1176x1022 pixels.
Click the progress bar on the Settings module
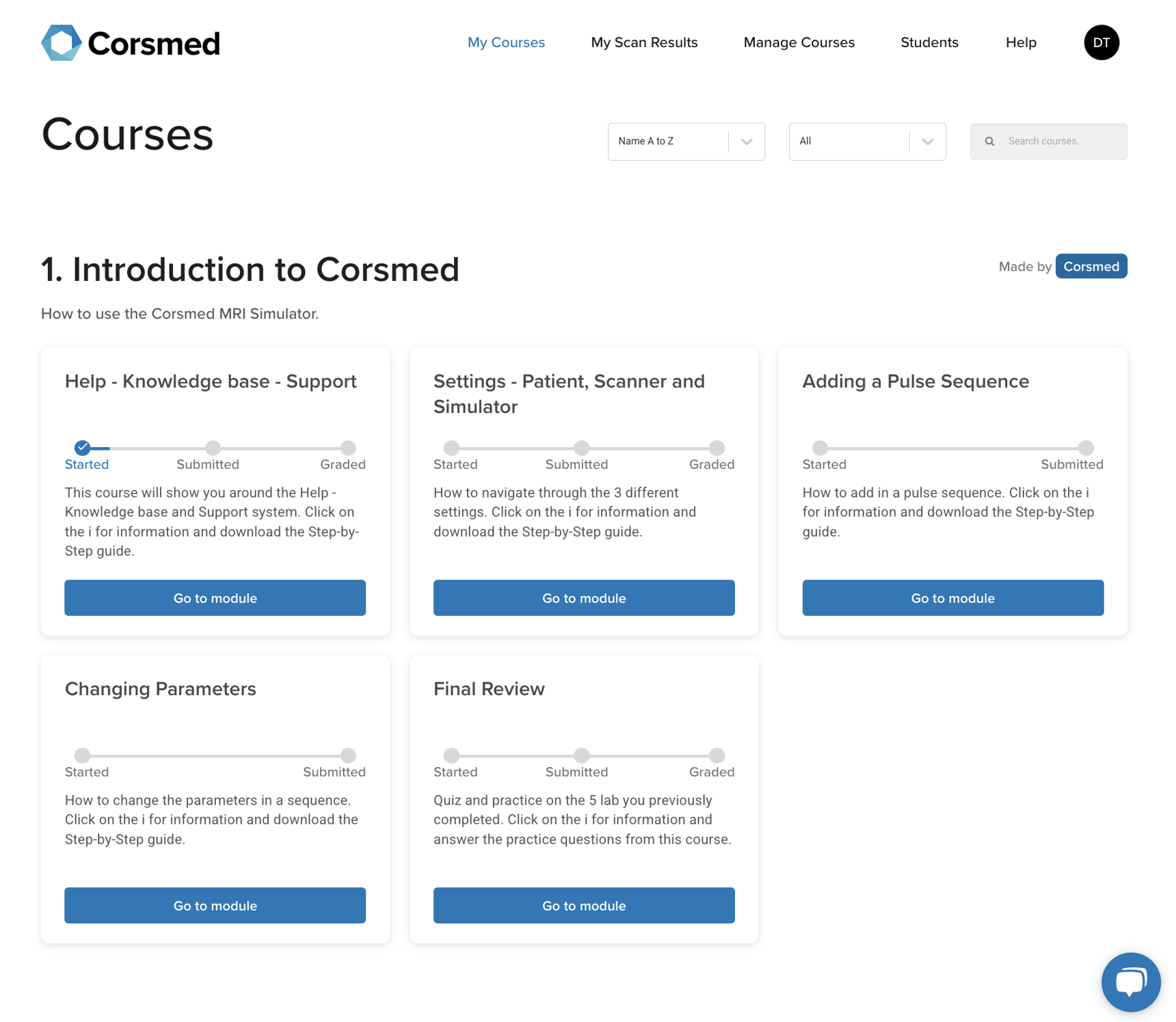click(x=583, y=448)
